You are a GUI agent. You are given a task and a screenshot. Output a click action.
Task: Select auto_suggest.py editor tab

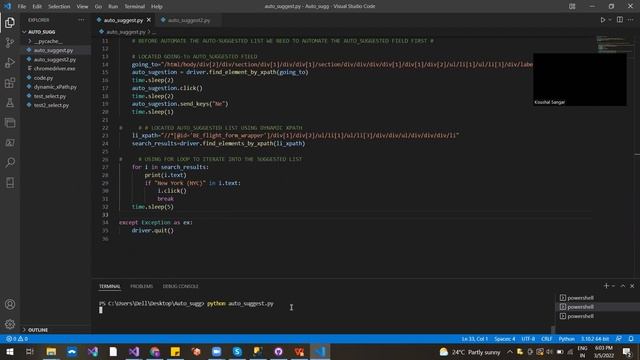[123, 20]
